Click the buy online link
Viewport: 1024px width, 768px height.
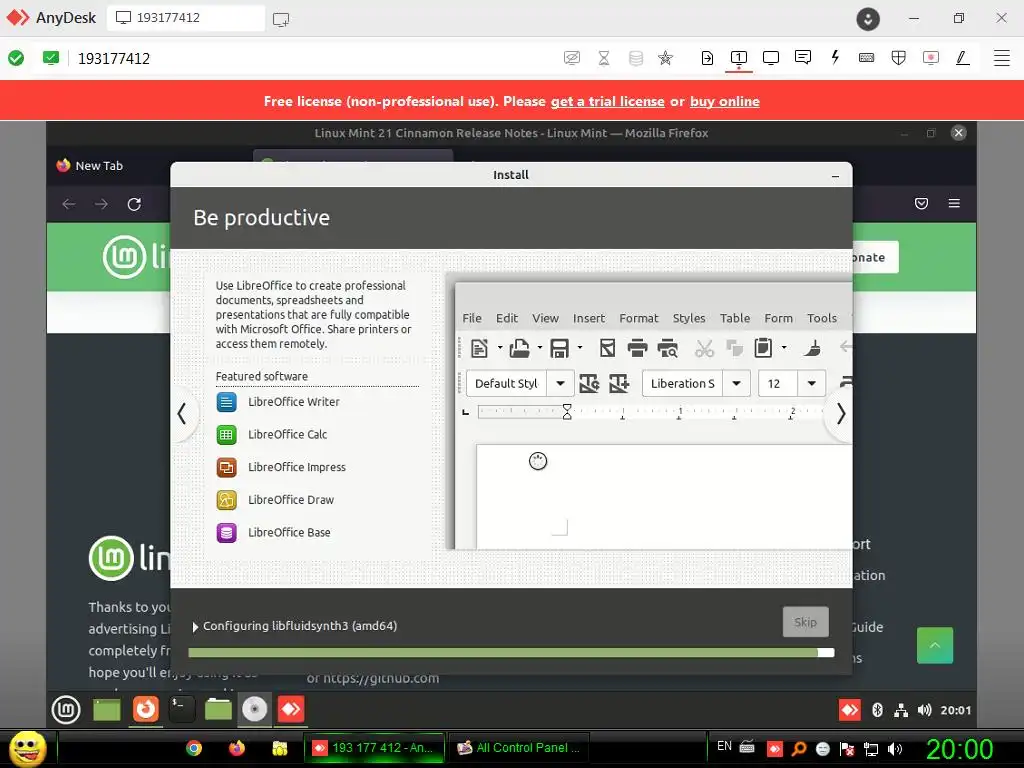point(725,101)
